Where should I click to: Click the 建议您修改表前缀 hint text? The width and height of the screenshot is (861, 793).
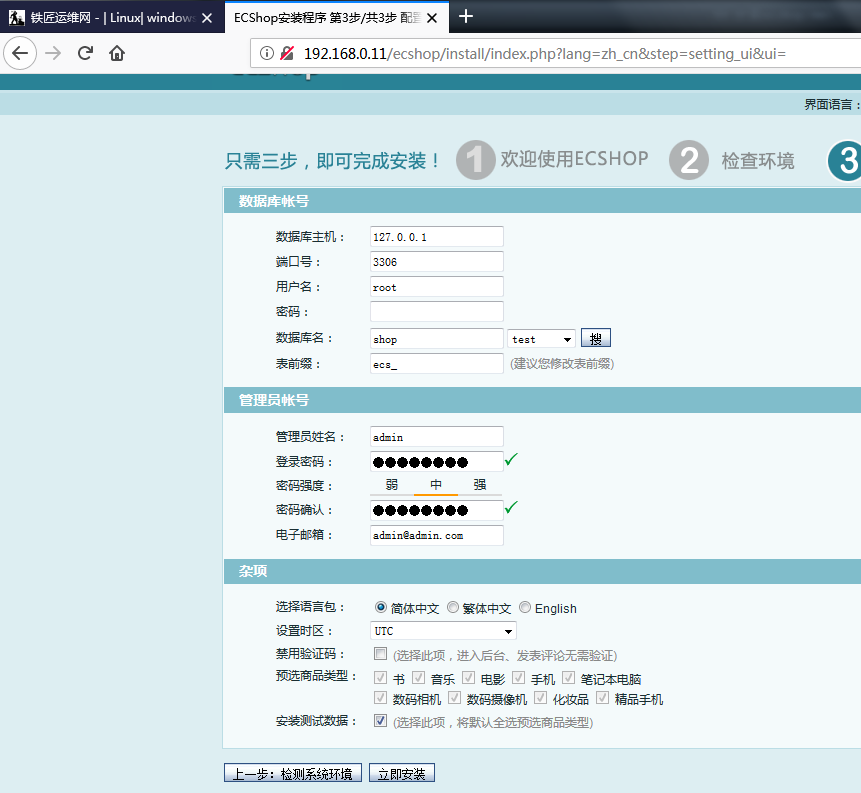pos(562,364)
